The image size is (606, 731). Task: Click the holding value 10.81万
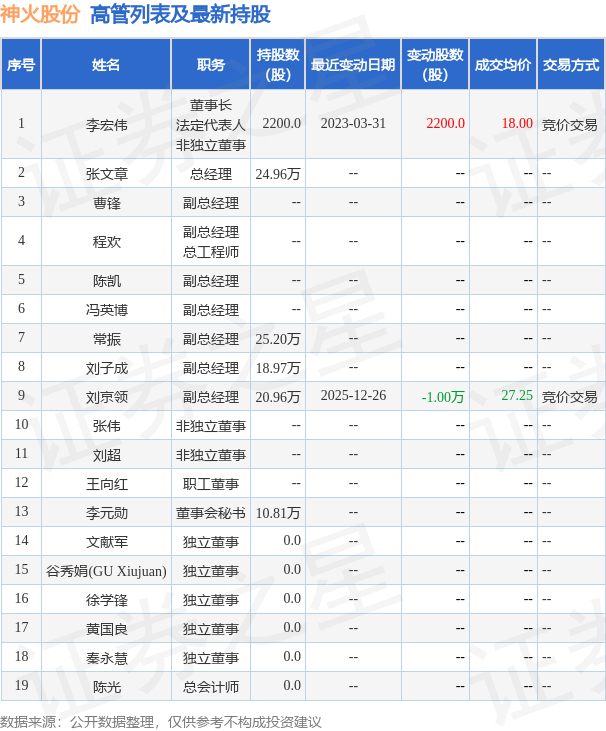click(x=278, y=513)
